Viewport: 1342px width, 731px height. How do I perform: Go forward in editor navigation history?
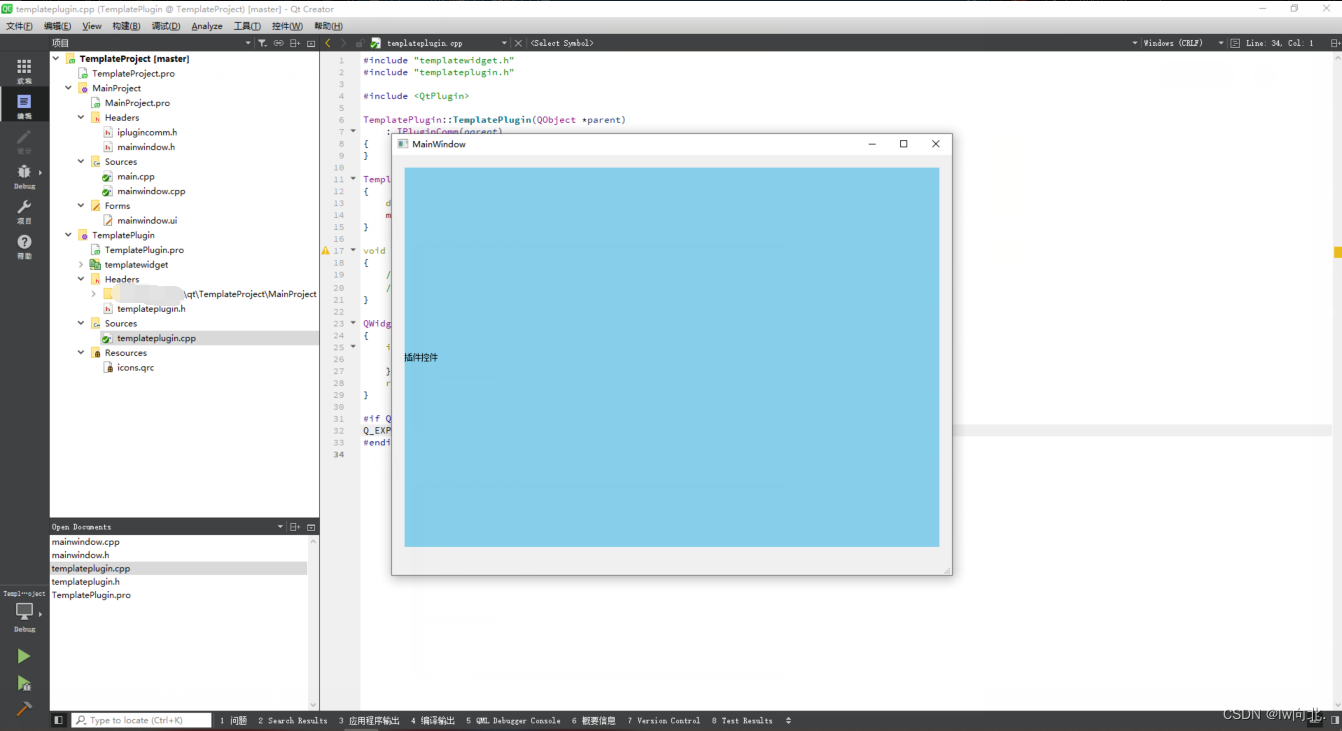343,43
